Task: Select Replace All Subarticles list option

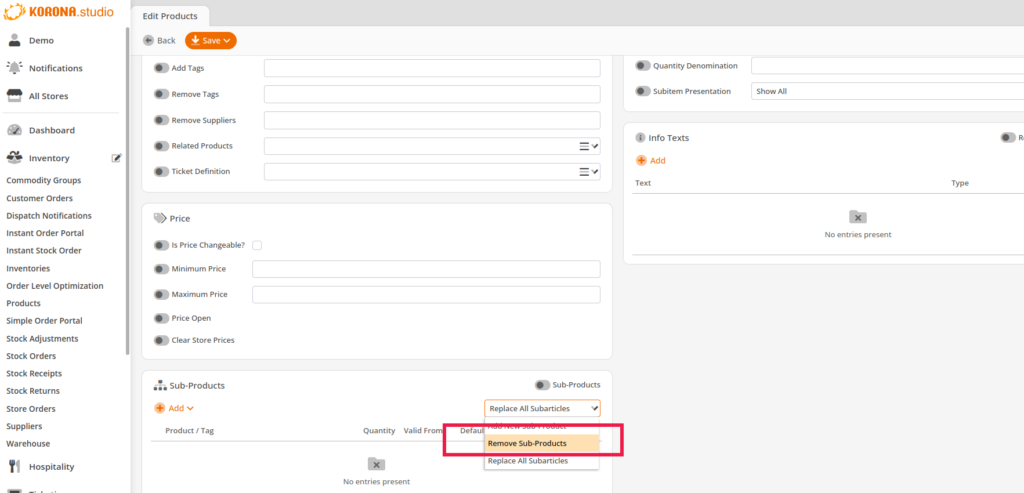Action: tap(541, 461)
